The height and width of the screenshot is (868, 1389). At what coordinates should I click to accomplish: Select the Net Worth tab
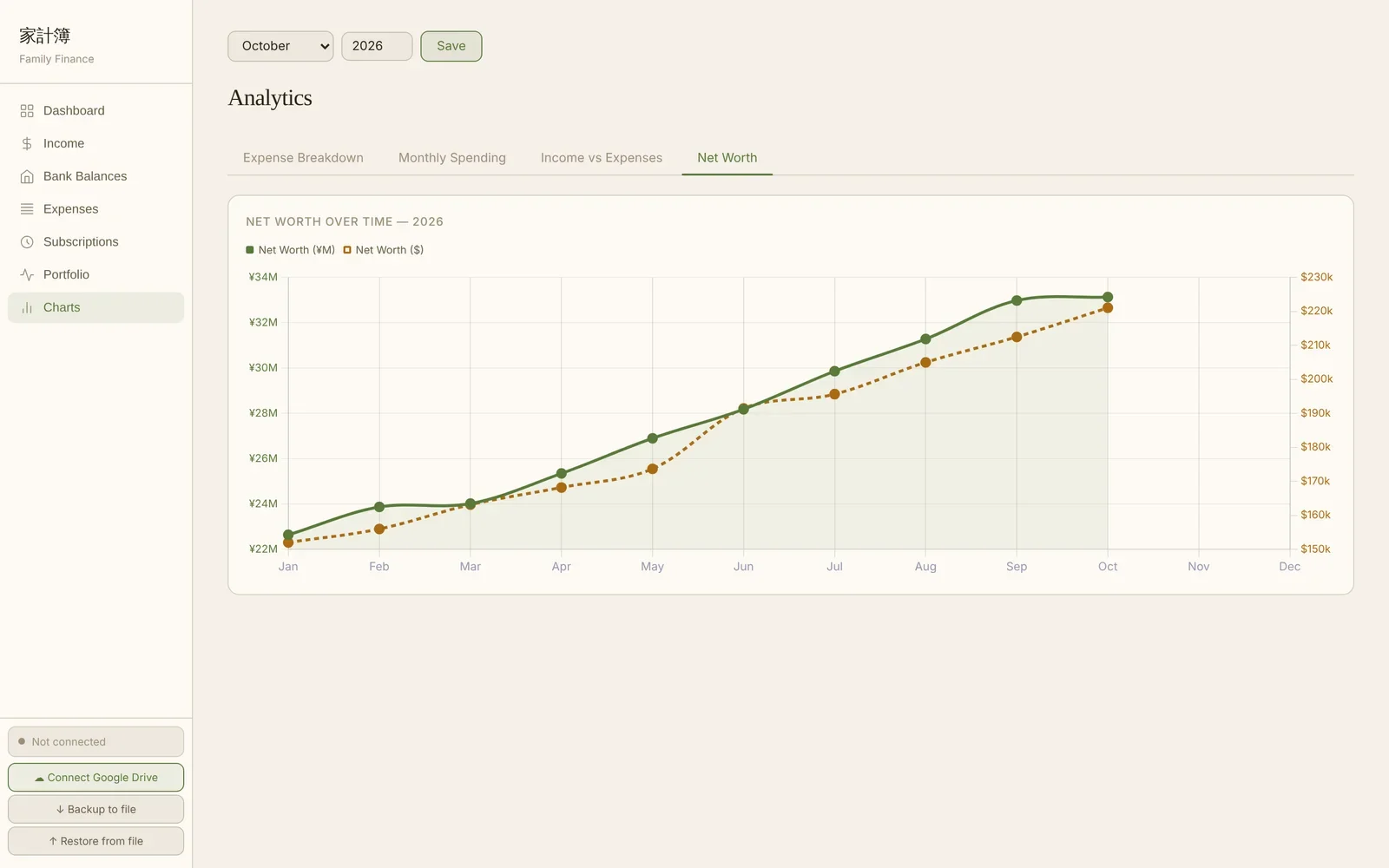click(x=727, y=158)
